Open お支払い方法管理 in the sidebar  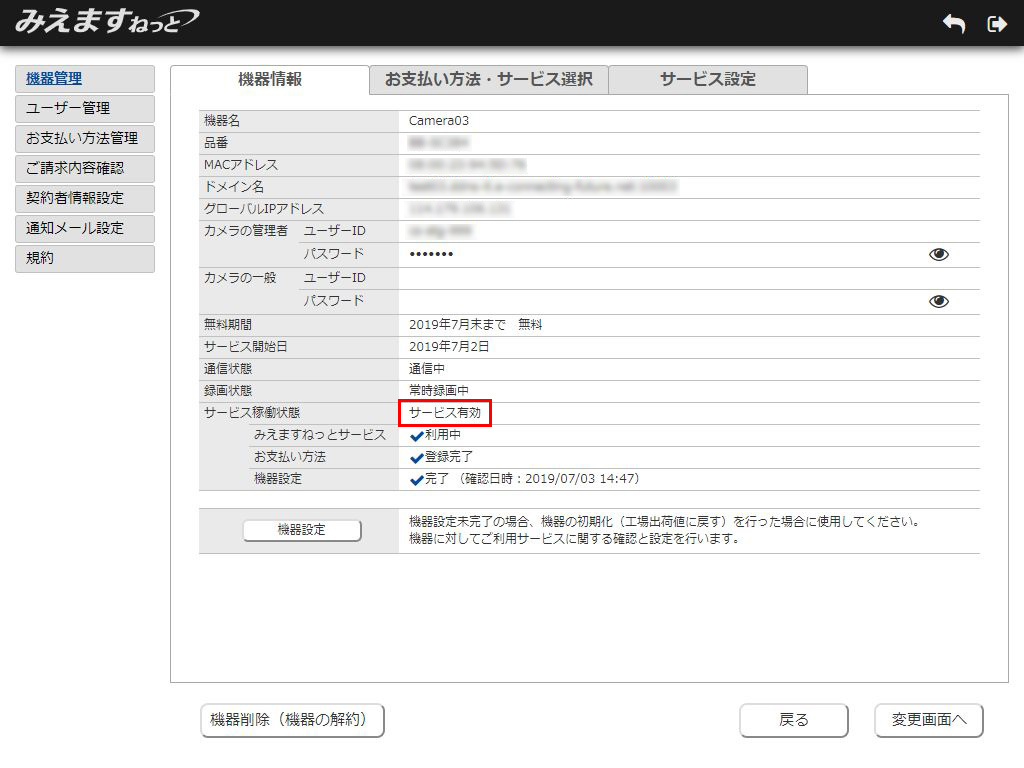coord(85,139)
